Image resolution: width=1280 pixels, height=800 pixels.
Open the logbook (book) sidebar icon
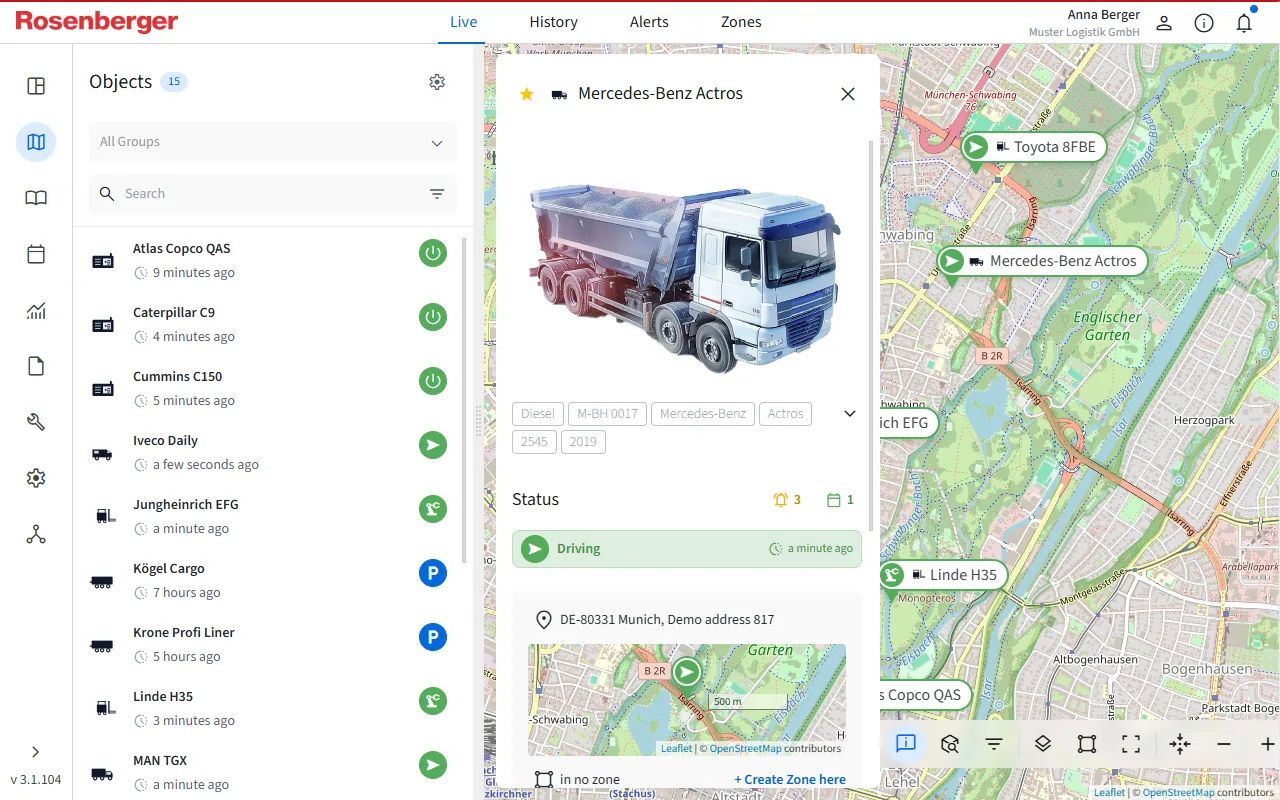pyautogui.click(x=36, y=198)
